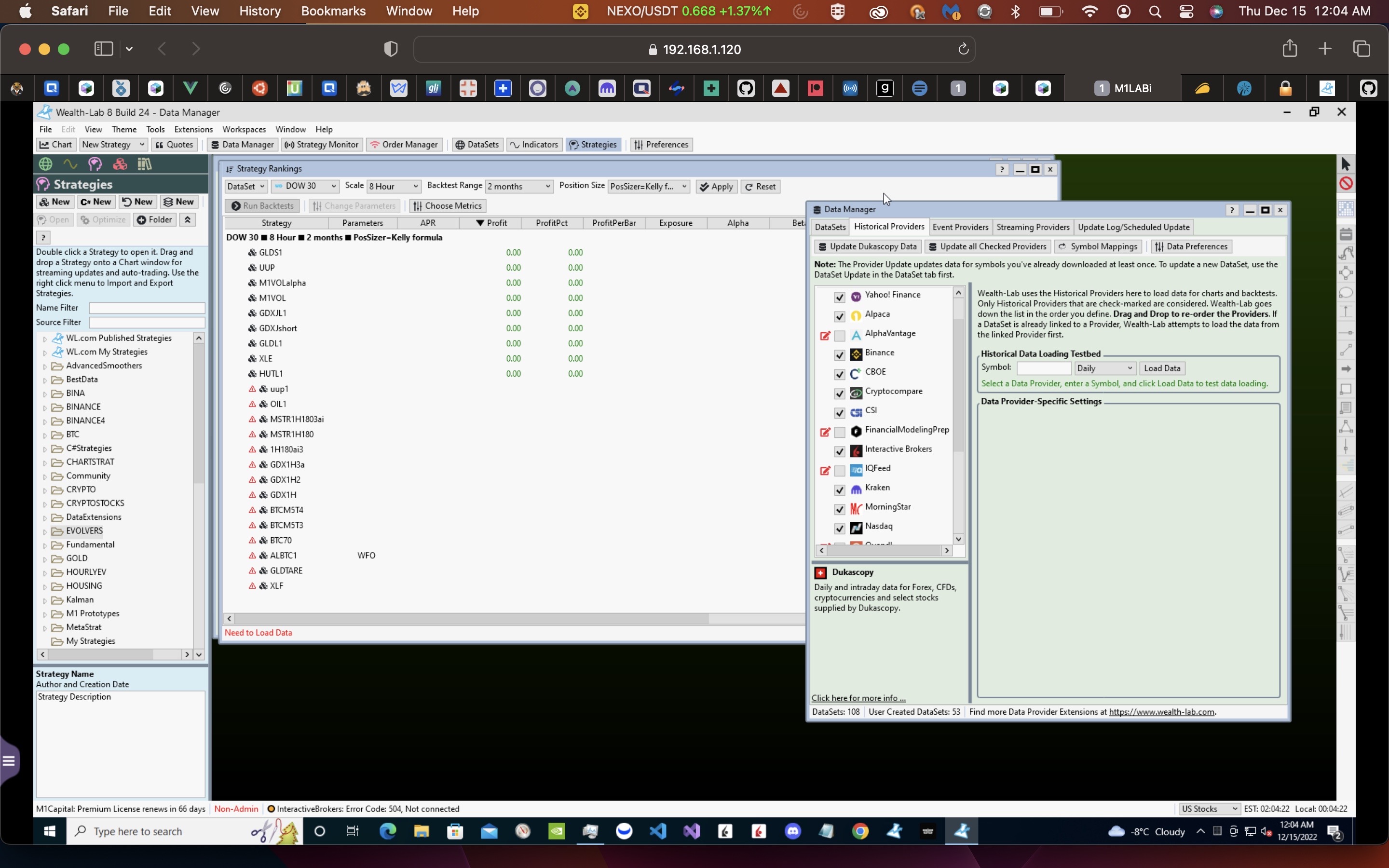Screen dimensions: 1389x868
Task: Open the Backtest Range 2 months dropdown
Action: (x=519, y=187)
